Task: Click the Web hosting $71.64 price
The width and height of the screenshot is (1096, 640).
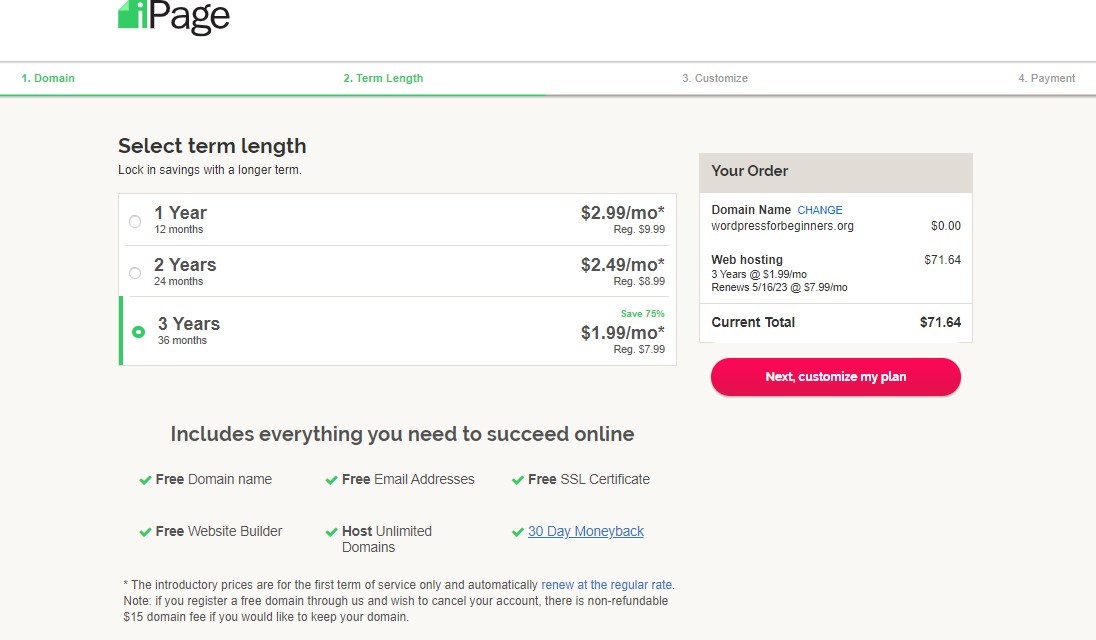Action: [942, 260]
